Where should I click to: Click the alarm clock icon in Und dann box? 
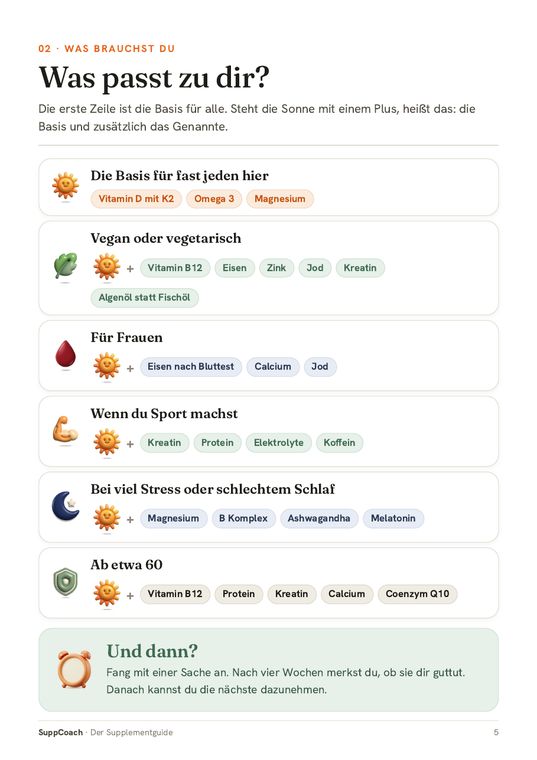tap(74, 669)
